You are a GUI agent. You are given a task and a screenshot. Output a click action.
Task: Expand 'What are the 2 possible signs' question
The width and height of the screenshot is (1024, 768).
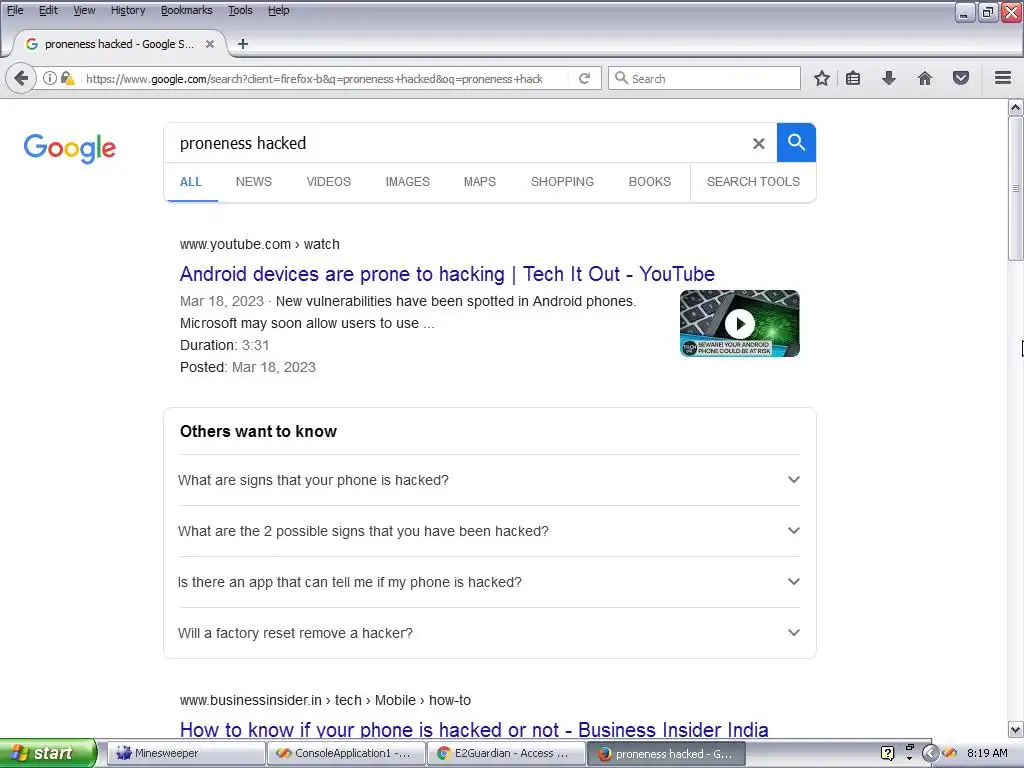tap(489, 531)
